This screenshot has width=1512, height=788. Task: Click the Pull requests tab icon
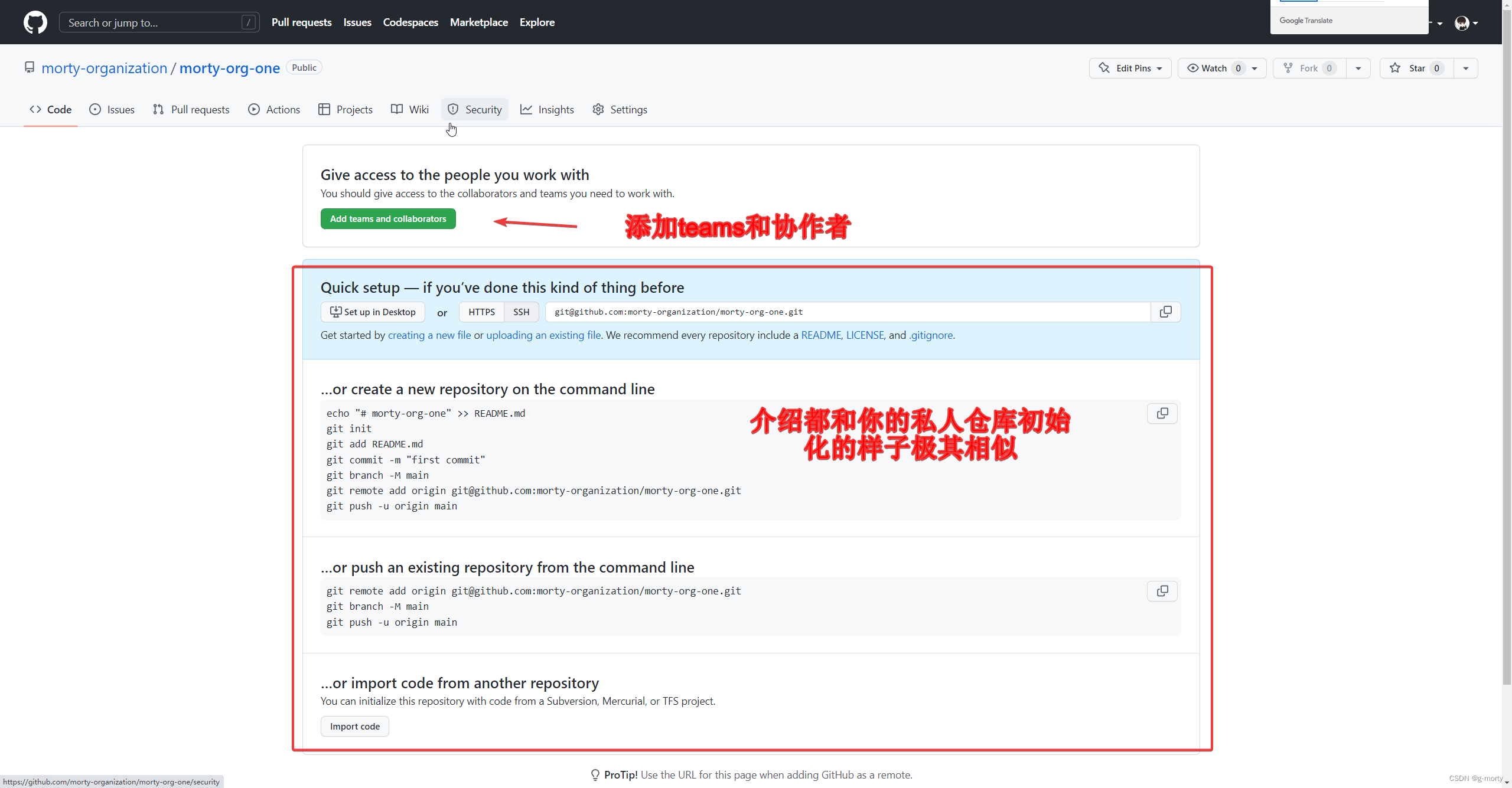point(157,109)
